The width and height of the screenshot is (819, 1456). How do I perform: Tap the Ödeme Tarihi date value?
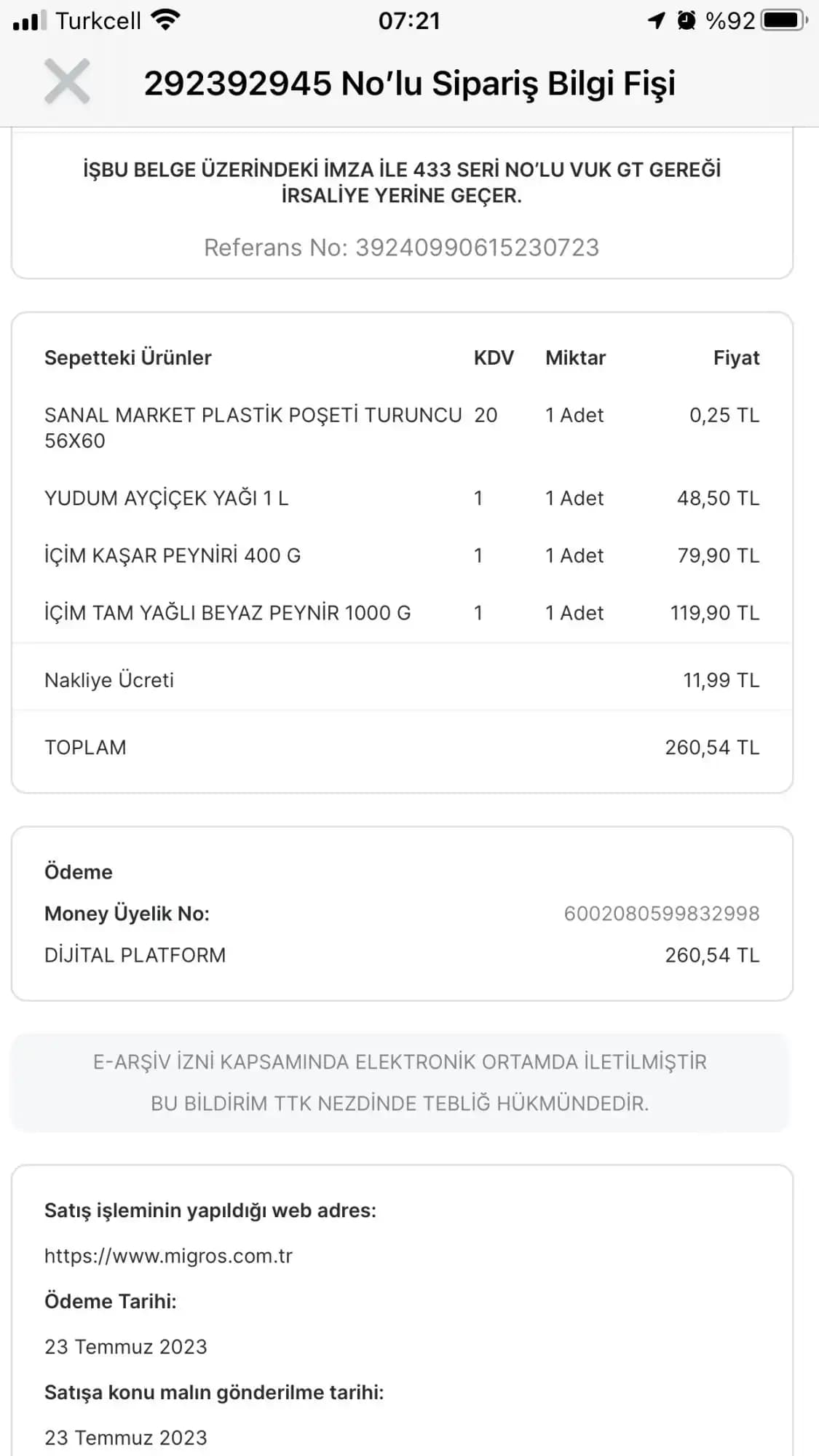126,1347
